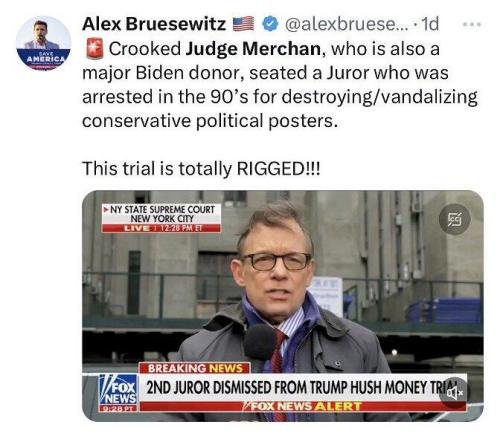Click the LIVE 12:28 PM ET indicator
Viewport: 500px width, 436px height.
coord(161,228)
